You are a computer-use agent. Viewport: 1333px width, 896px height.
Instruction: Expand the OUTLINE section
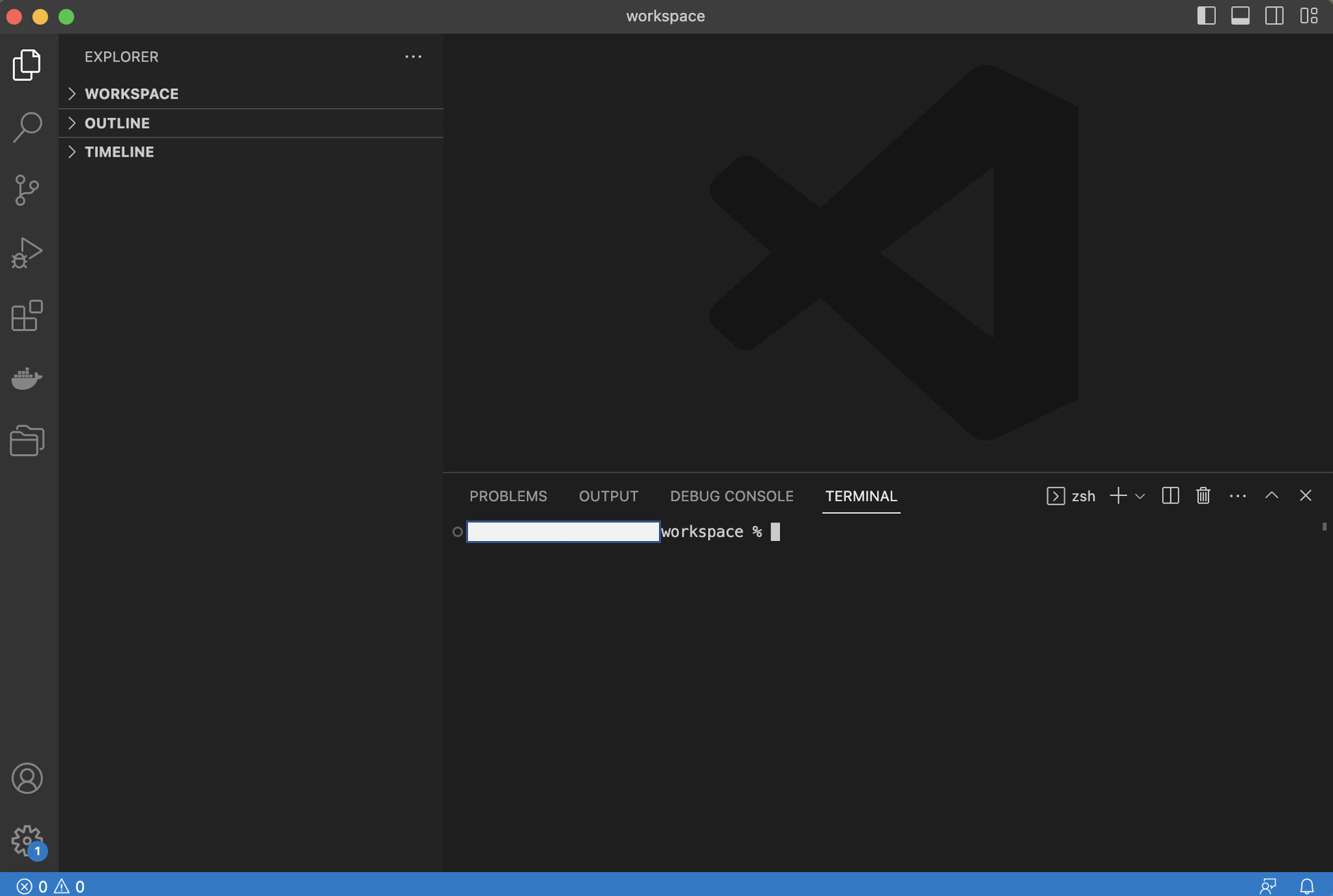[x=117, y=123]
